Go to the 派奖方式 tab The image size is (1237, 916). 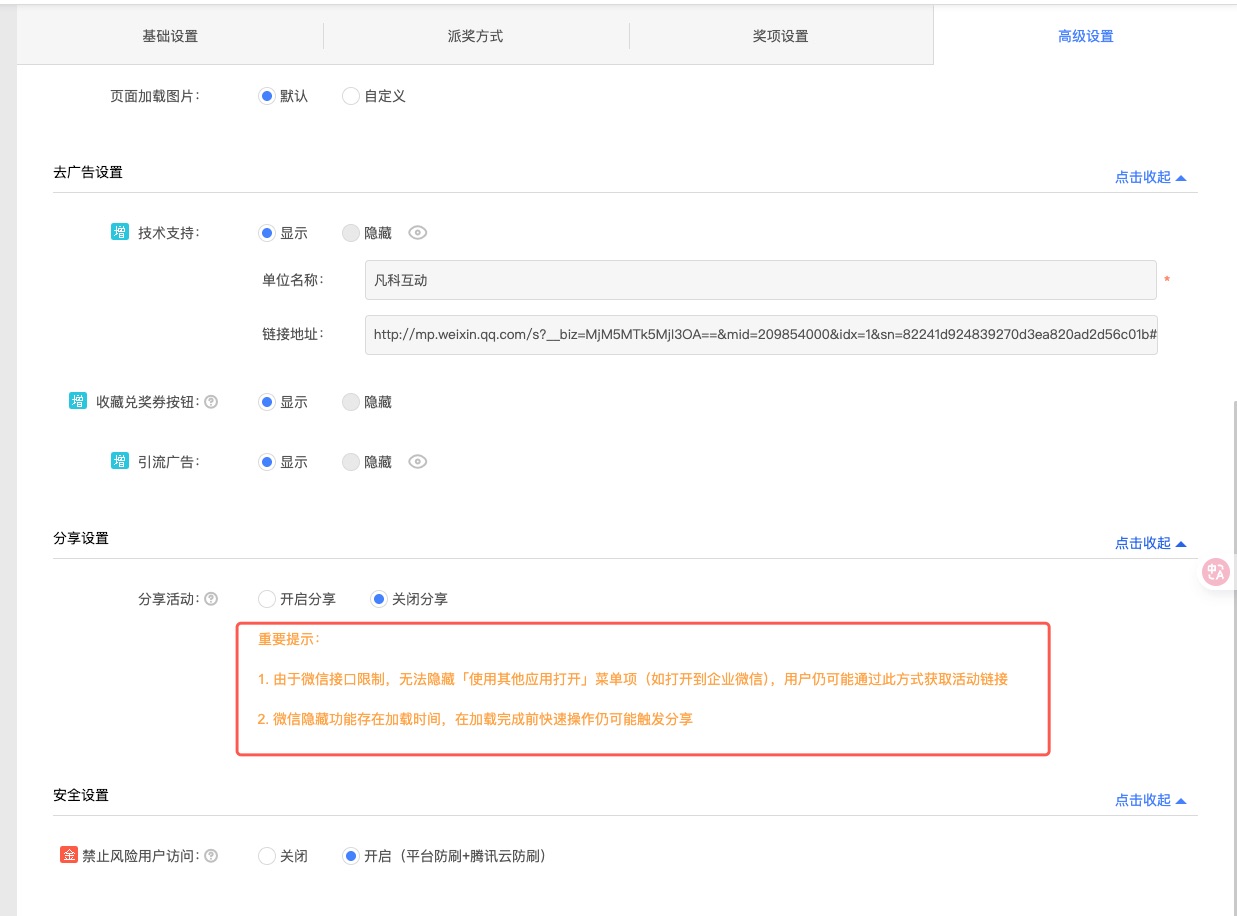[475, 36]
